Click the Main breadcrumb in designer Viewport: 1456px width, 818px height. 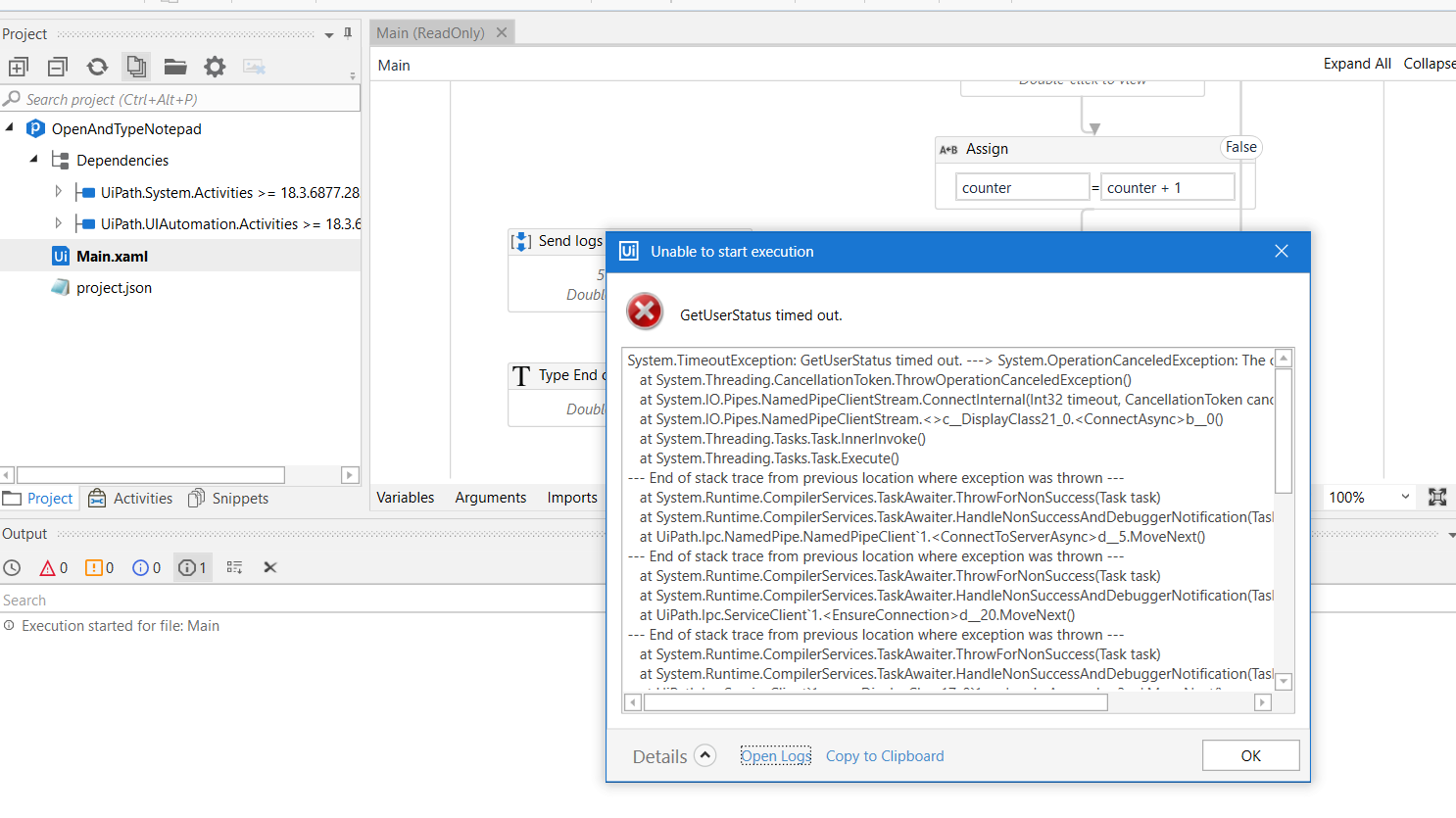[394, 66]
